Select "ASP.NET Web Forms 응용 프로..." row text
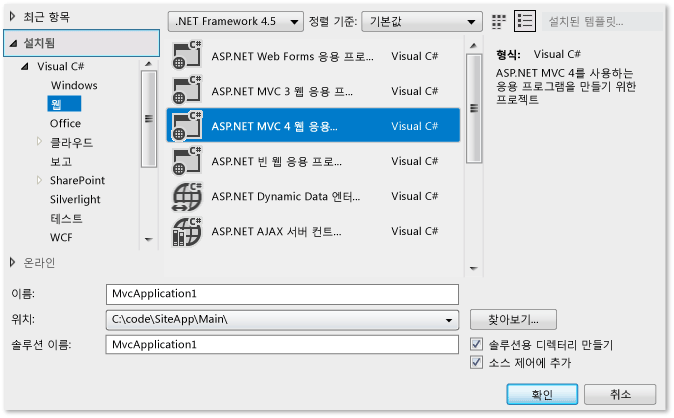Image resolution: width=674 pixels, height=418 pixels. point(292,56)
